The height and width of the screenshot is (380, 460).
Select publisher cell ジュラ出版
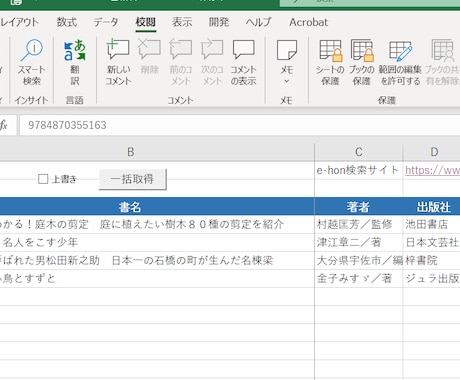[x=432, y=278]
